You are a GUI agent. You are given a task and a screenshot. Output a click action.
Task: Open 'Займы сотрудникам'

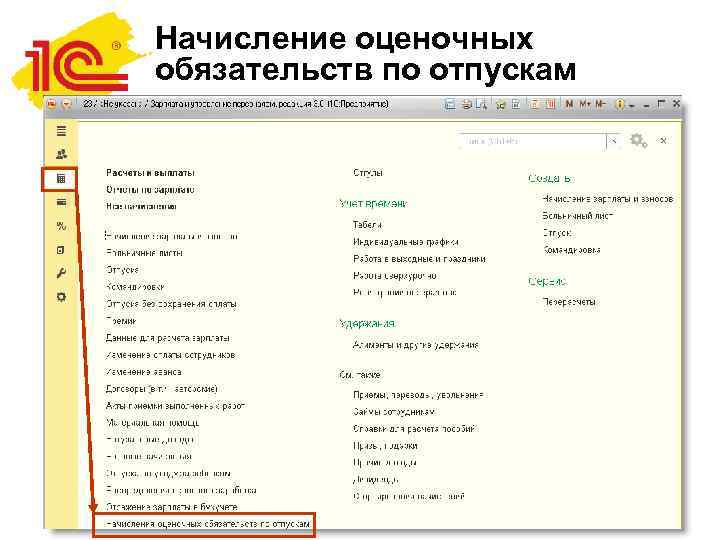point(394,412)
